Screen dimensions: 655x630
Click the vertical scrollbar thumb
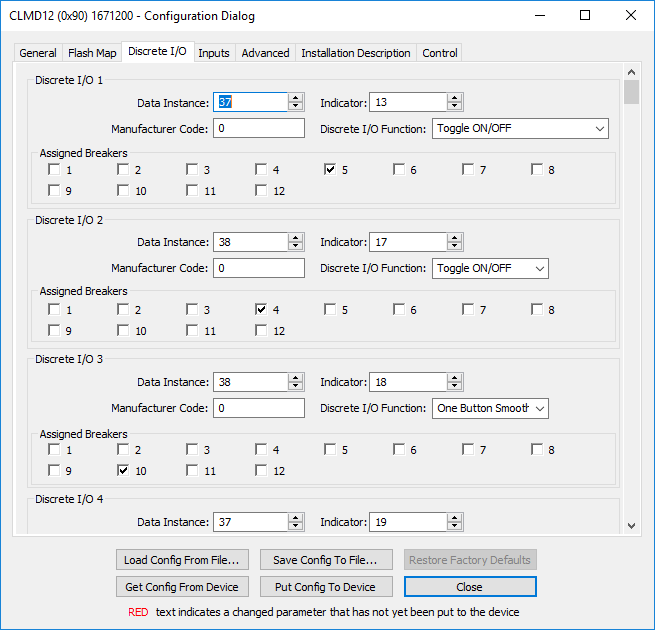(631, 93)
